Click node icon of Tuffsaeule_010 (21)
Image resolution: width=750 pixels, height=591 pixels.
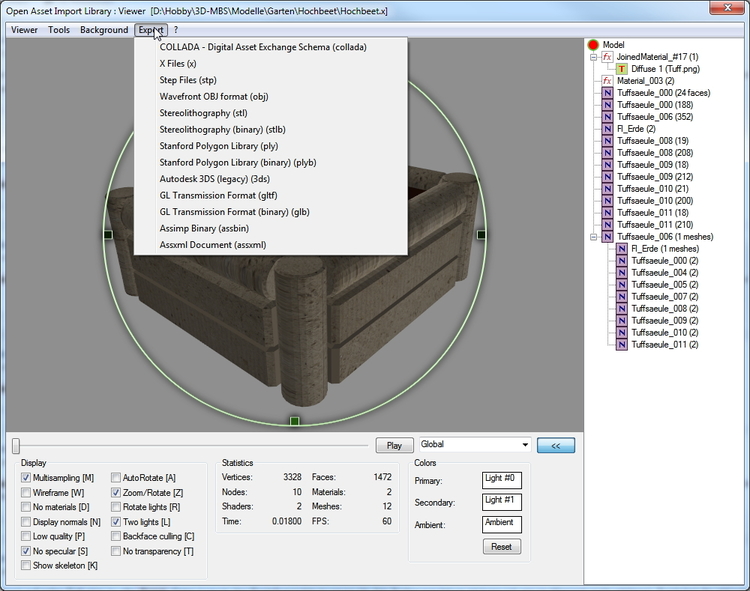pos(607,189)
